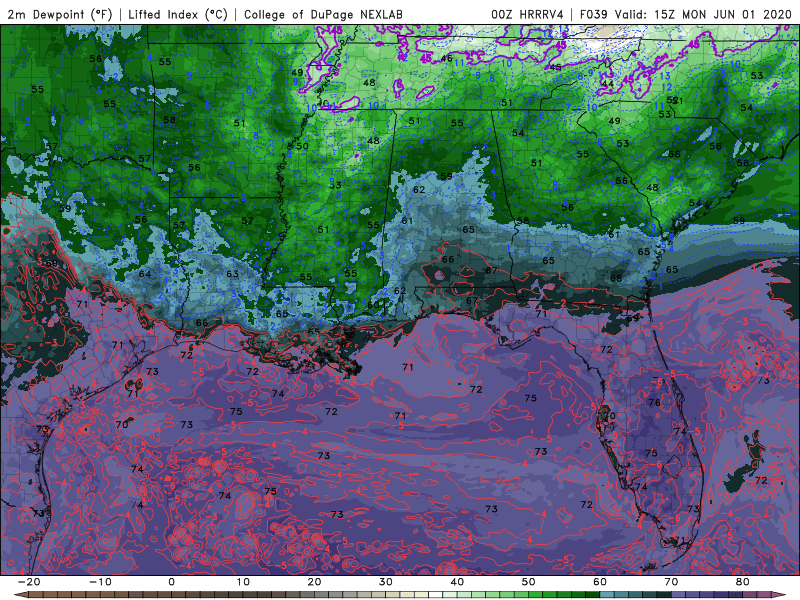Click the '33' dewpoint value on the map

click(x=335, y=185)
